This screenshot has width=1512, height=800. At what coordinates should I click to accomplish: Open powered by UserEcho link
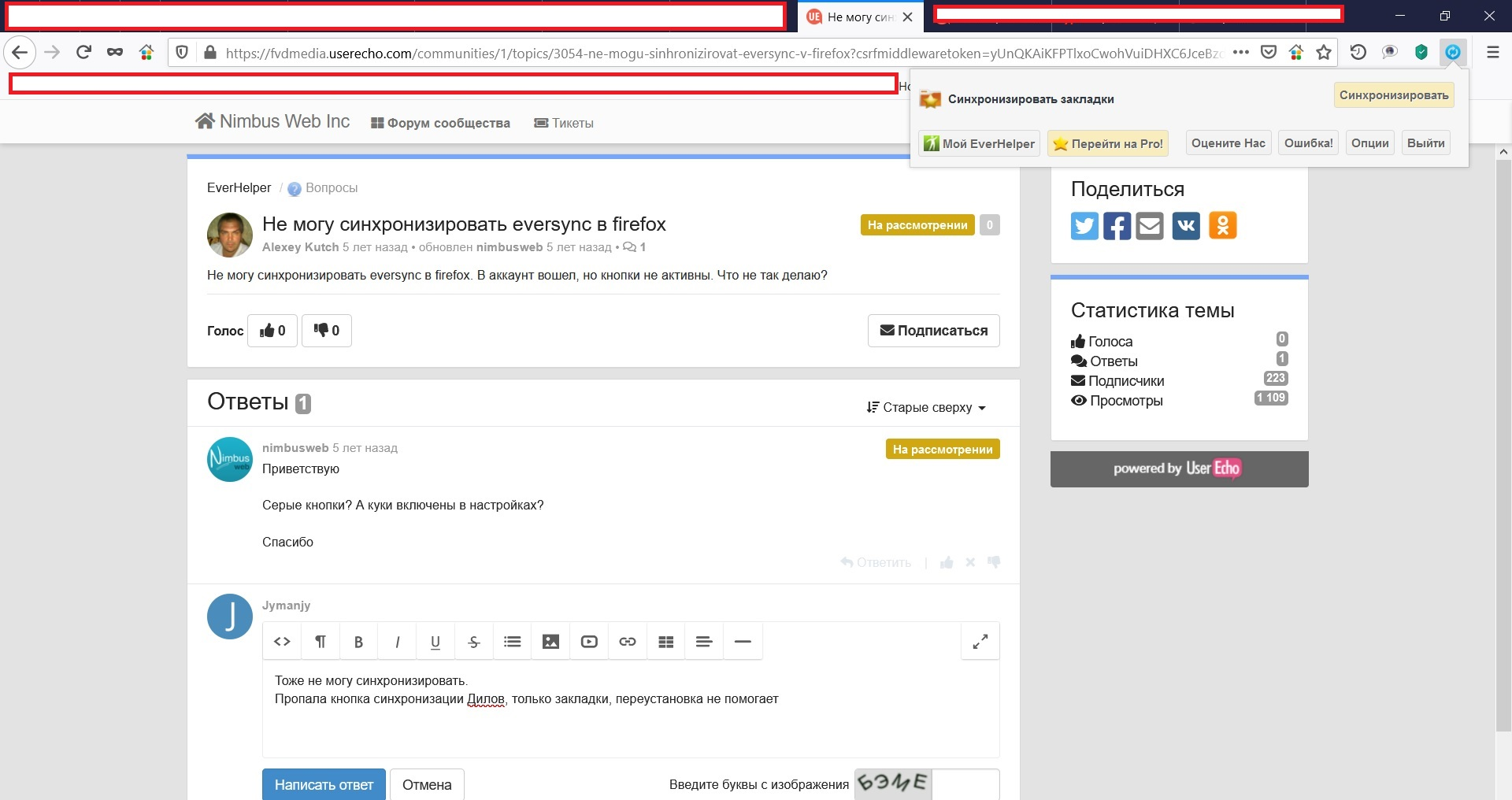coord(1179,469)
